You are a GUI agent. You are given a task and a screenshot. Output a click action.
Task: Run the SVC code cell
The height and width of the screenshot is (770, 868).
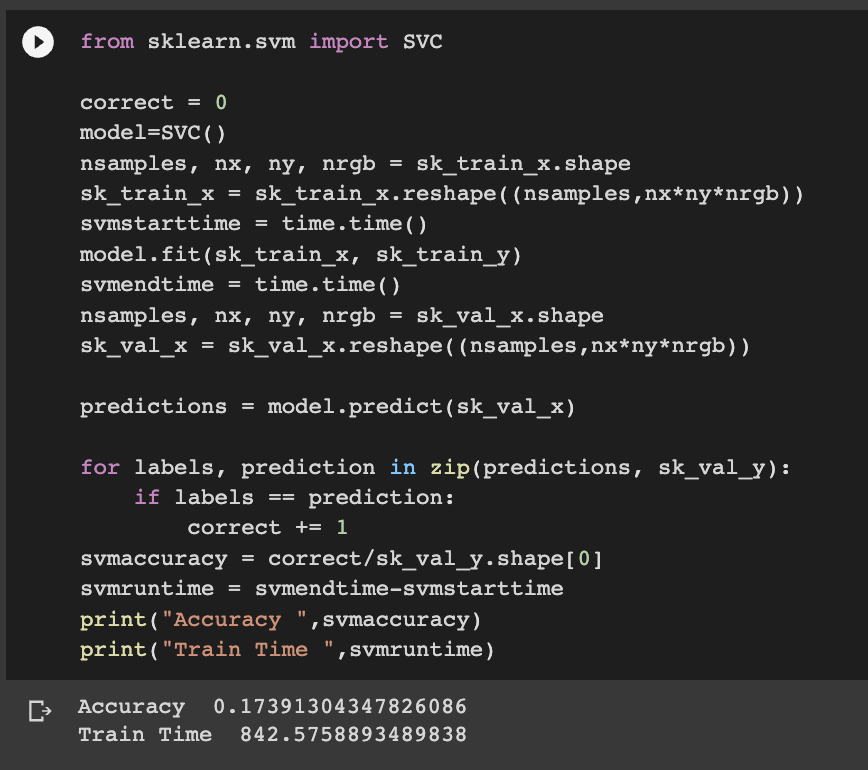[x=38, y=42]
